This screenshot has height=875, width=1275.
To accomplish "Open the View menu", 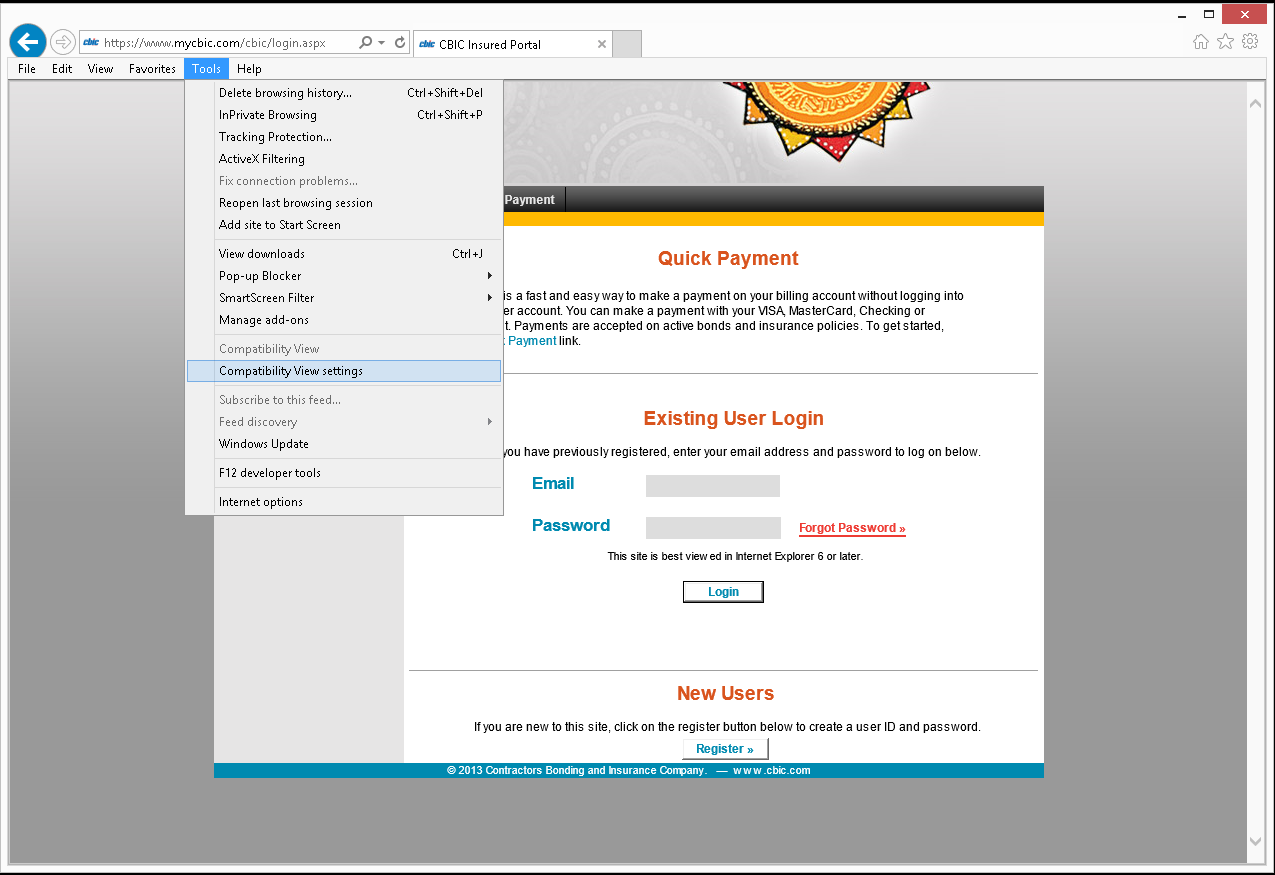I will click(x=101, y=69).
